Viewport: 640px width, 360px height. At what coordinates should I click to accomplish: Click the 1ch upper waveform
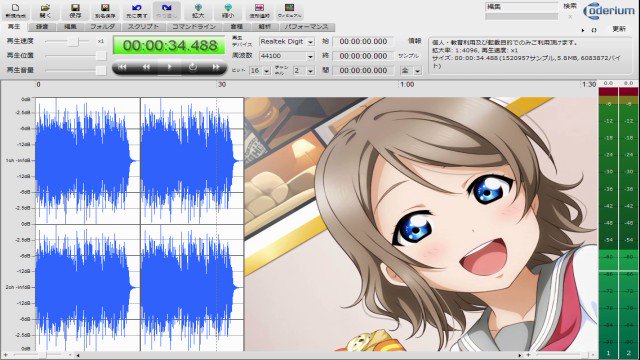140,160
